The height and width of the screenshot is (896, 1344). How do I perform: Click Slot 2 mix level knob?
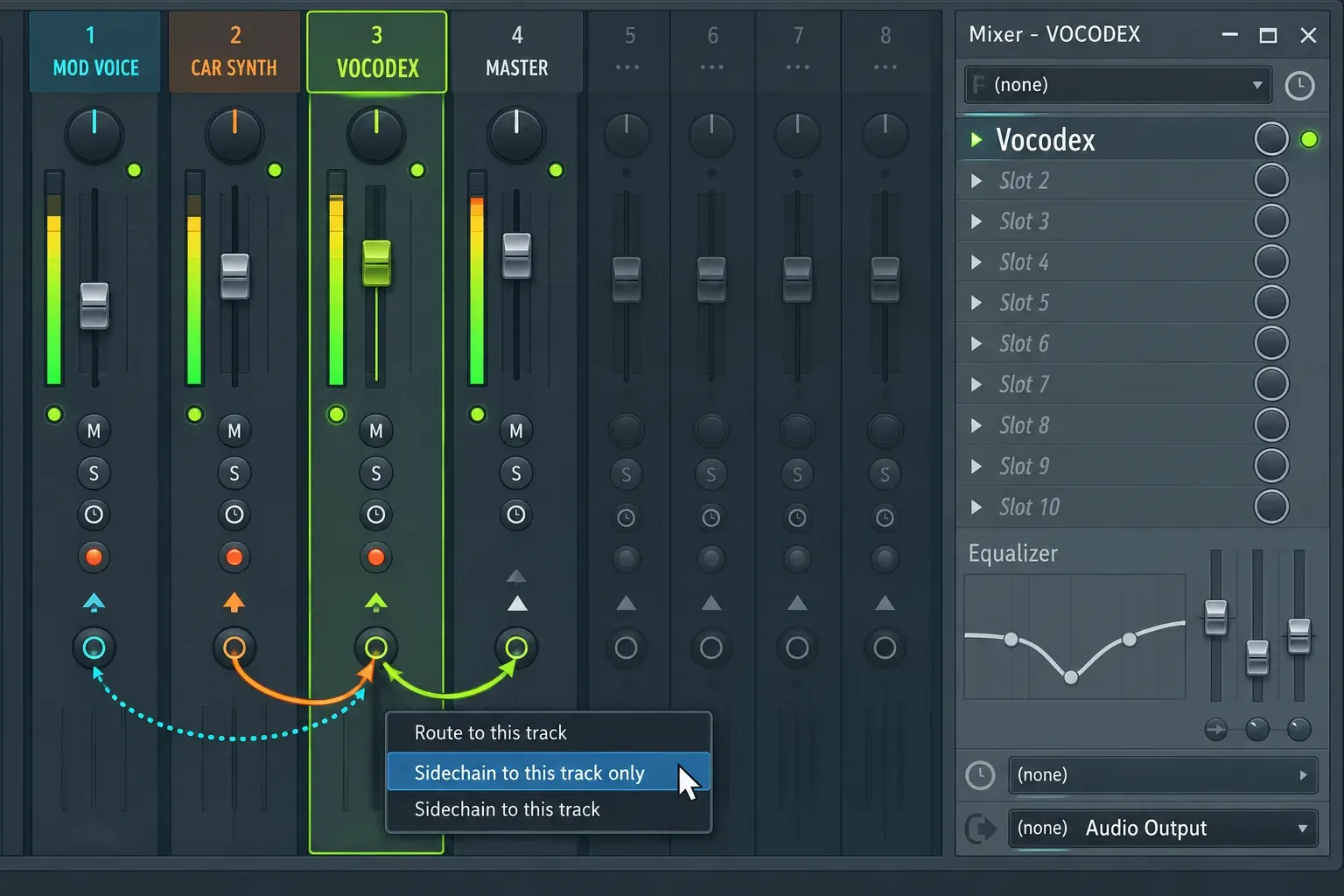1271,180
